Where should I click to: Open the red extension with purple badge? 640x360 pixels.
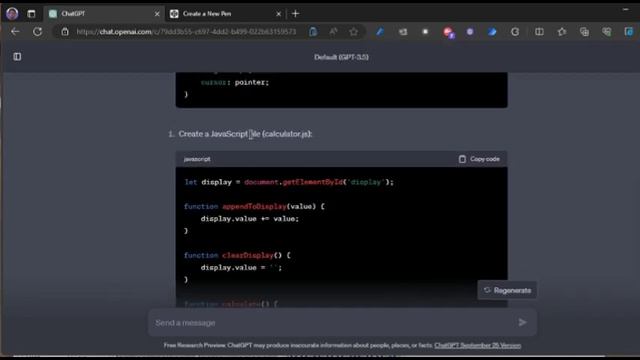449,32
